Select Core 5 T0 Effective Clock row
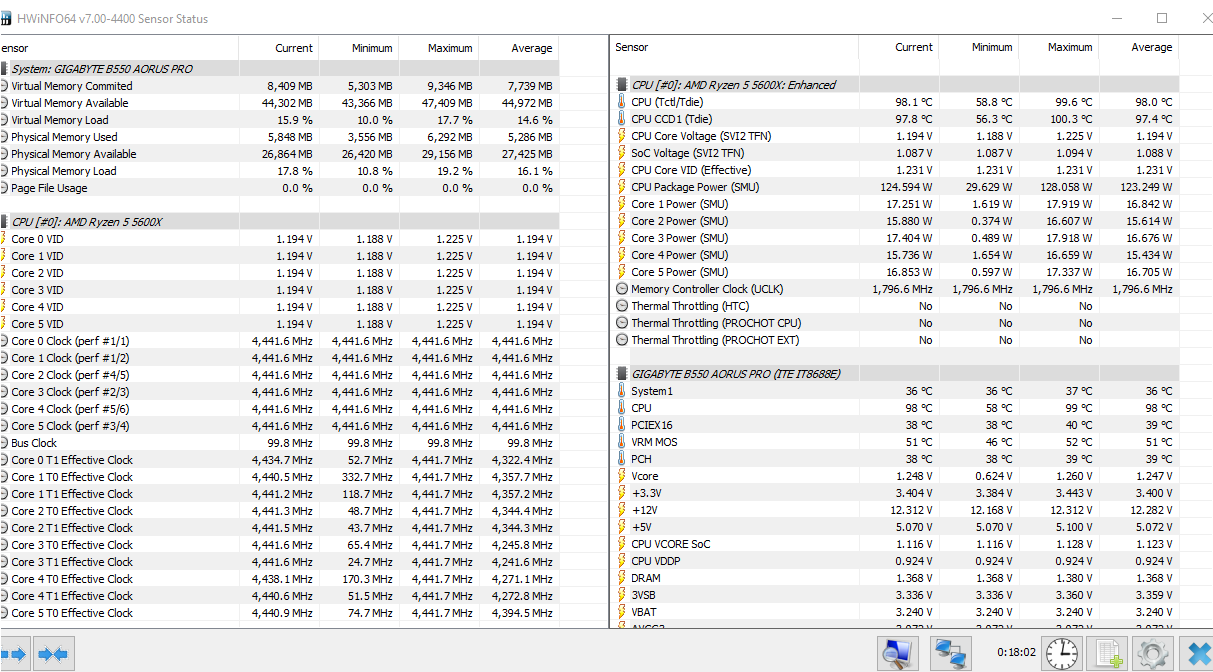Viewport: 1213px width, 672px height. coord(279,613)
